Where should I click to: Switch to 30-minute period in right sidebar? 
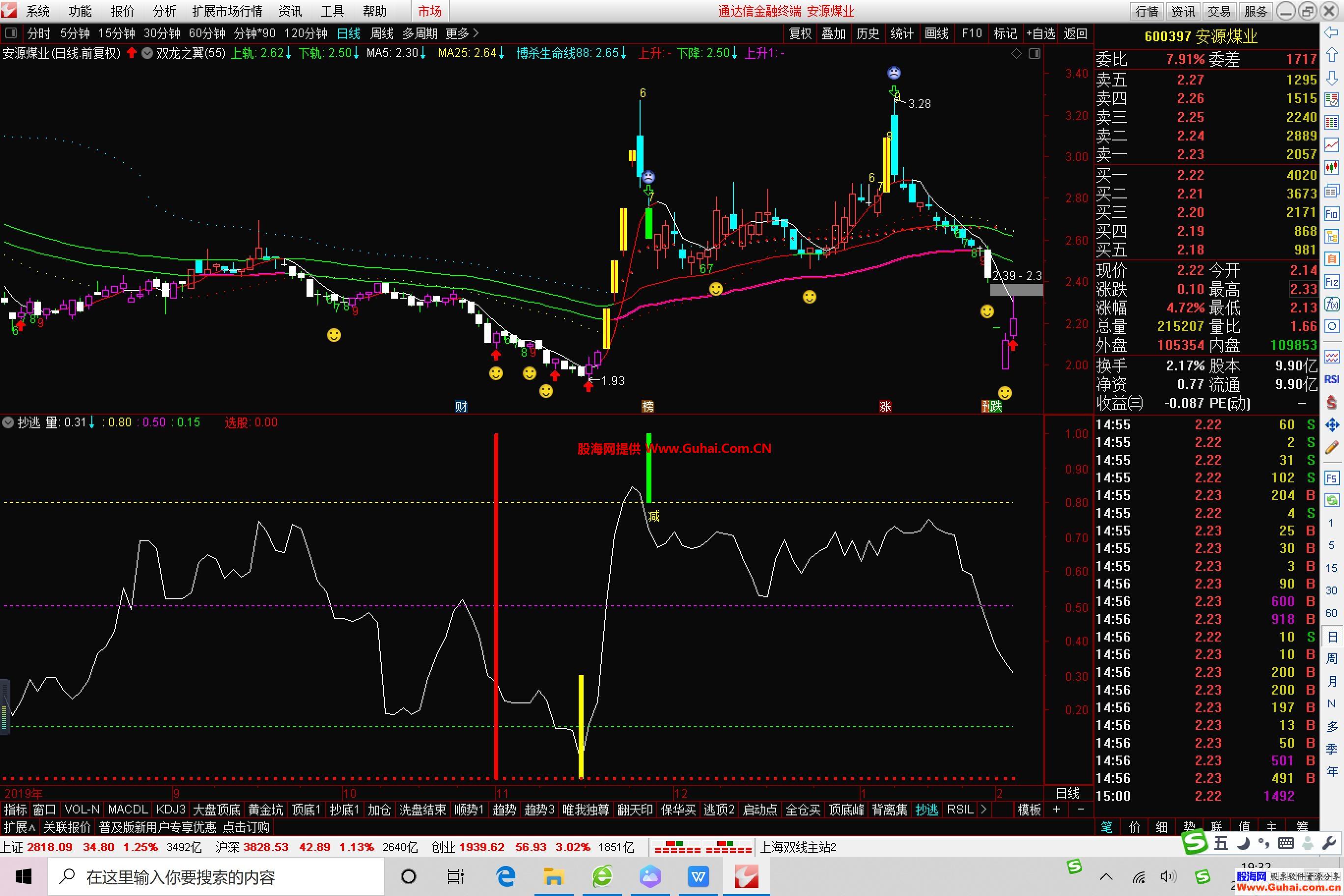1331,590
